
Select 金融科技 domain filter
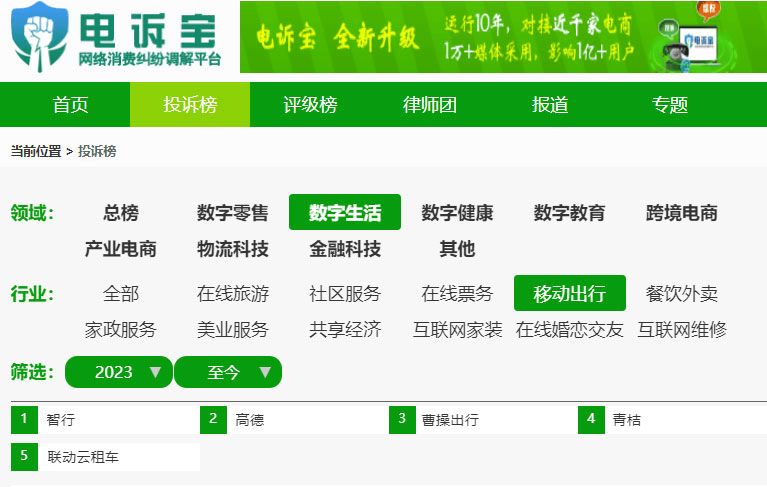pyautogui.click(x=345, y=249)
